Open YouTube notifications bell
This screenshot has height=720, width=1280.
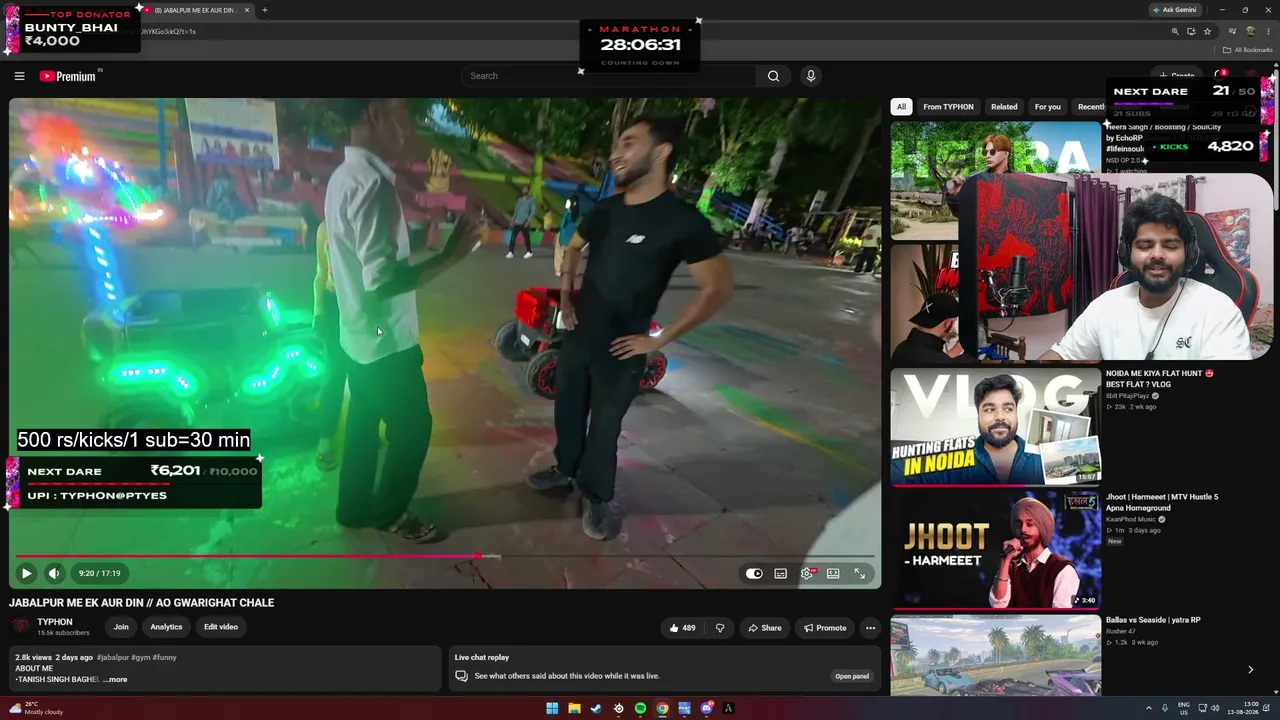(x=1220, y=75)
